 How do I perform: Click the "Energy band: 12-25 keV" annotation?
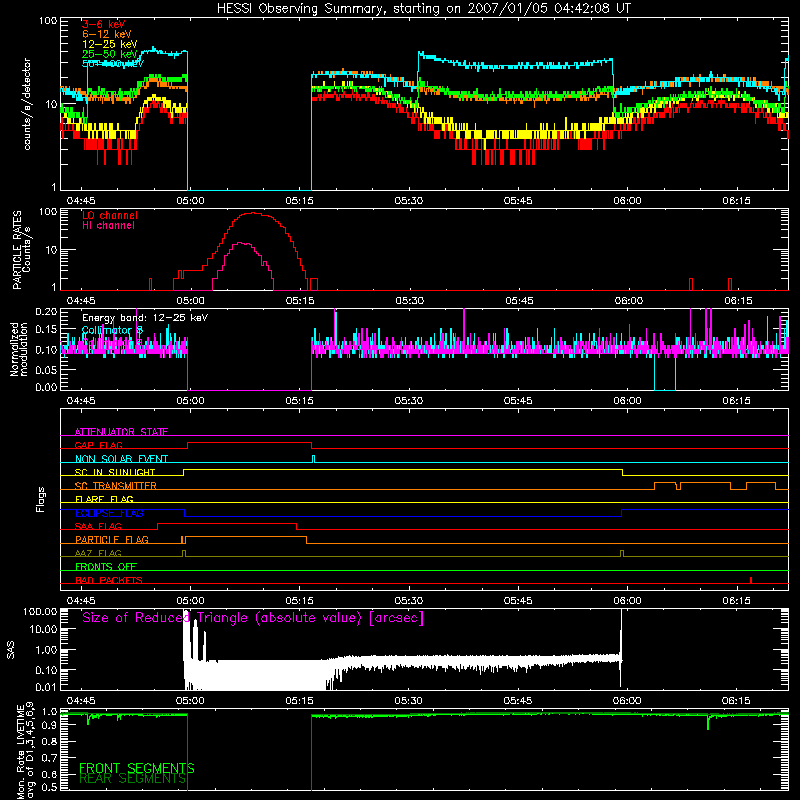(x=145, y=318)
